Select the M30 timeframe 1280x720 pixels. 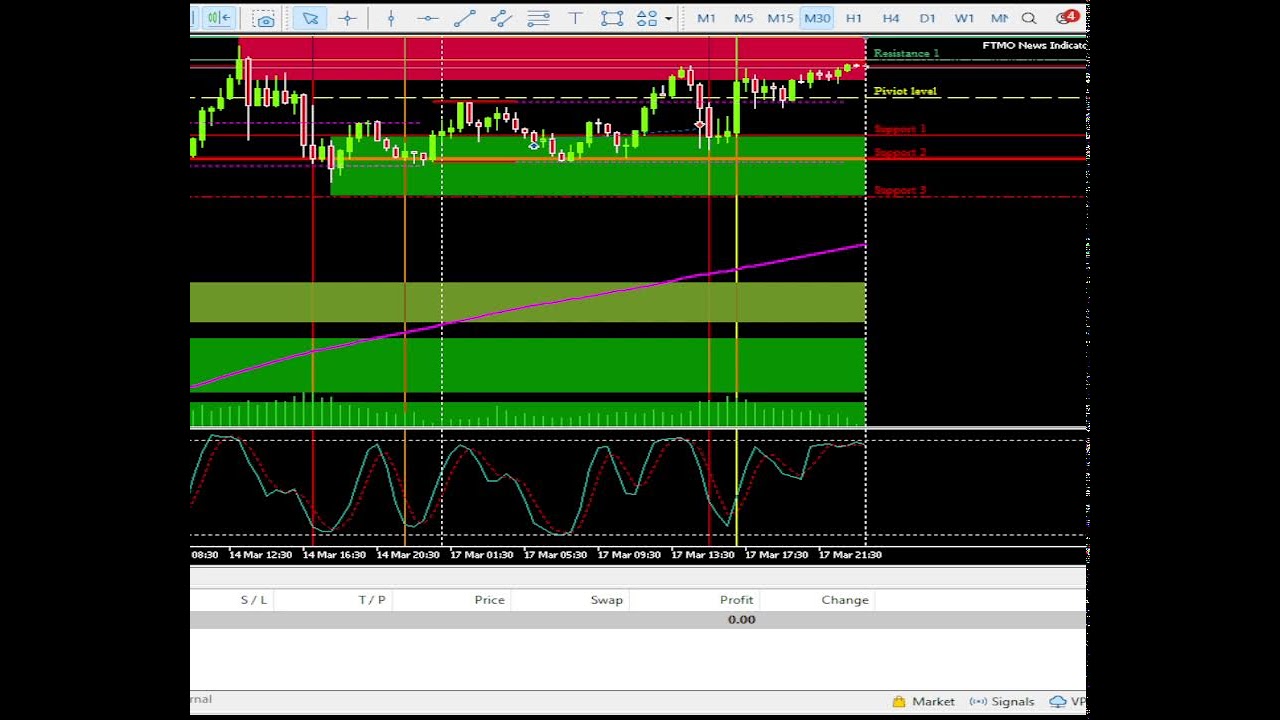pos(817,18)
